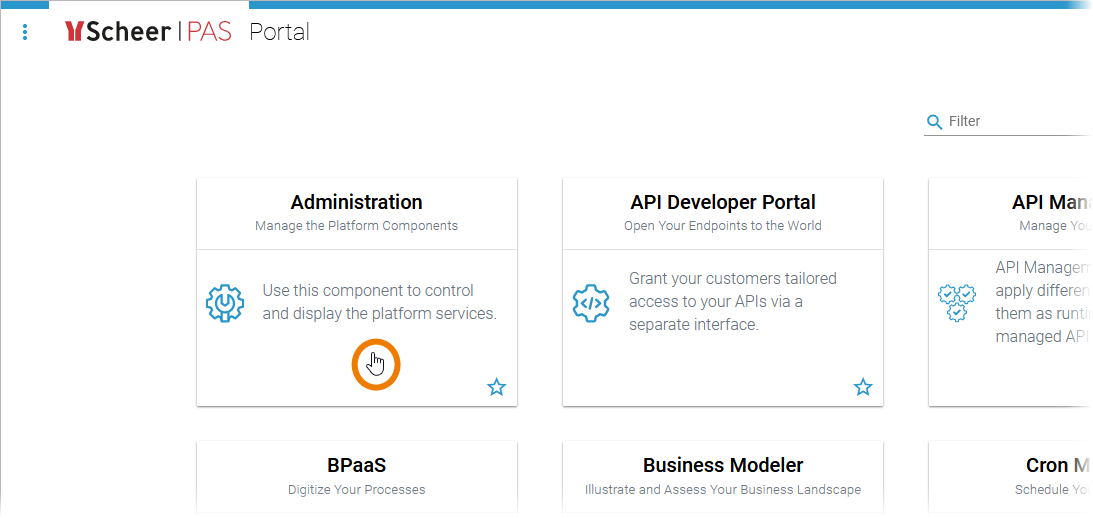Open the API Management tile heading
Image resolution: width=1093 pixels, height=518 pixels.
point(1050,203)
